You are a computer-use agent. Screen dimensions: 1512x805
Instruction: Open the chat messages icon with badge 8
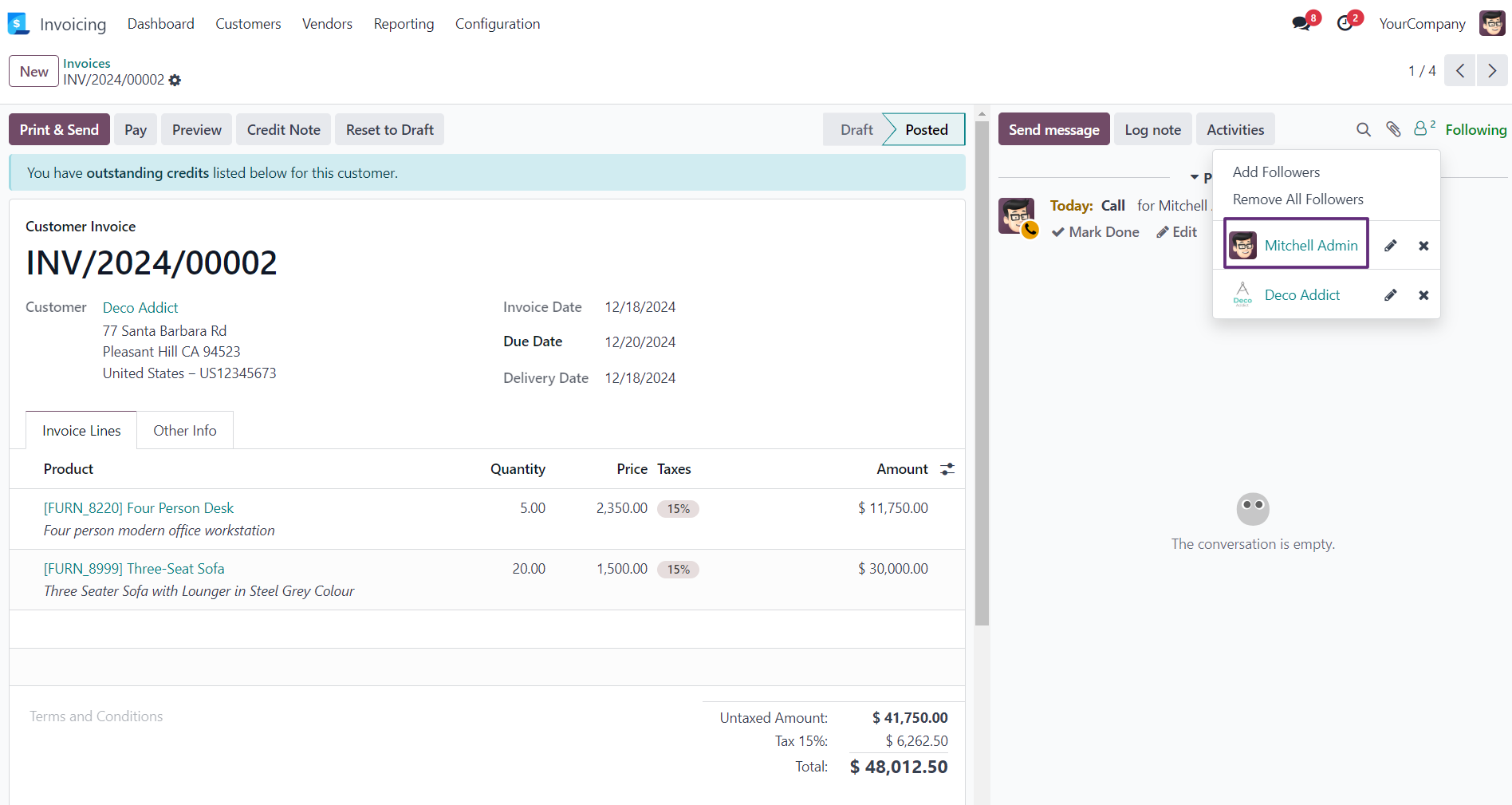1303,22
